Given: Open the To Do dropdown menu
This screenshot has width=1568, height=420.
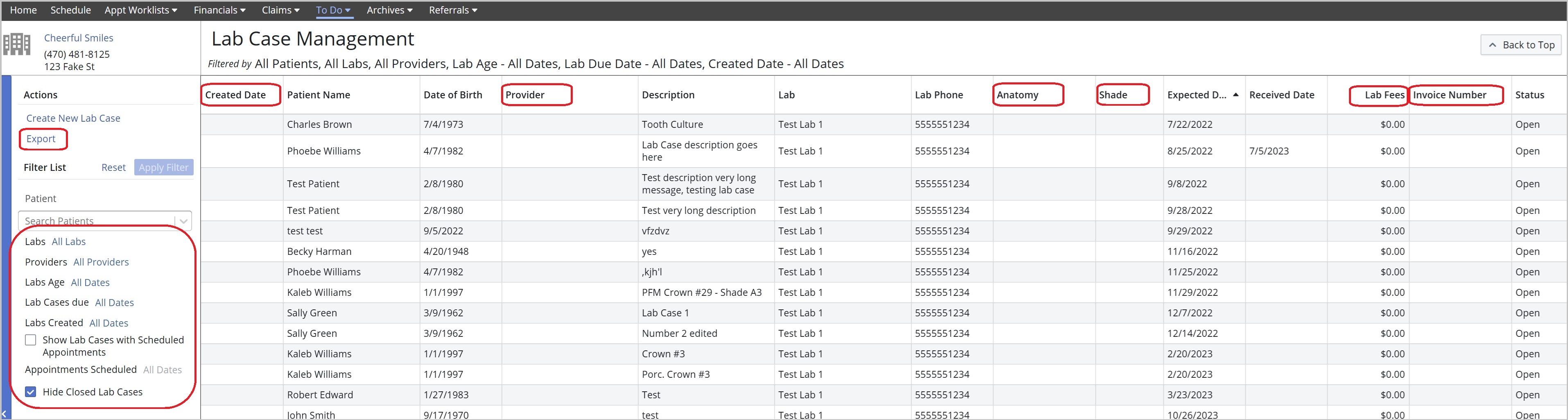Looking at the screenshot, I should pos(333,10).
